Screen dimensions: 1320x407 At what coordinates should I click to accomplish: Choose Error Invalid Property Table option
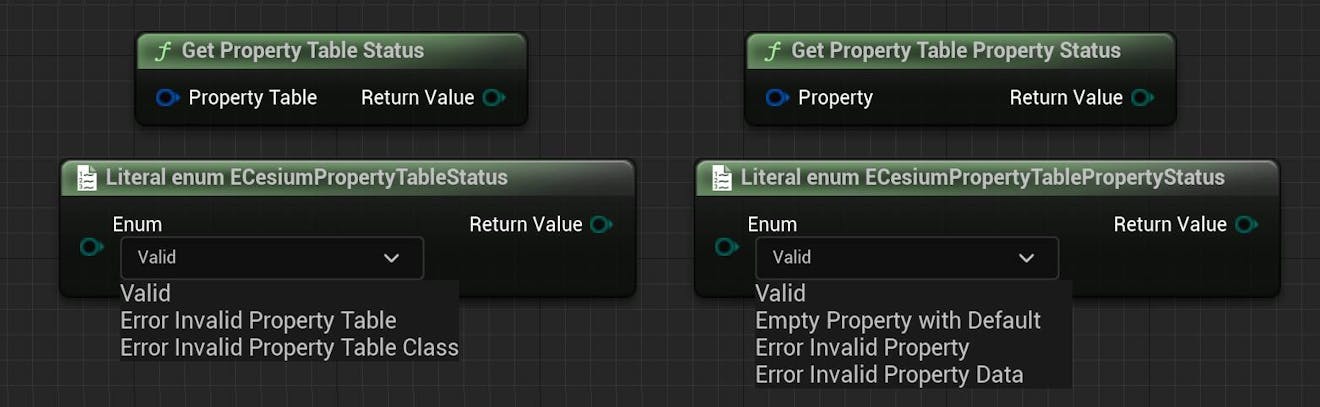(x=259, y=321)
